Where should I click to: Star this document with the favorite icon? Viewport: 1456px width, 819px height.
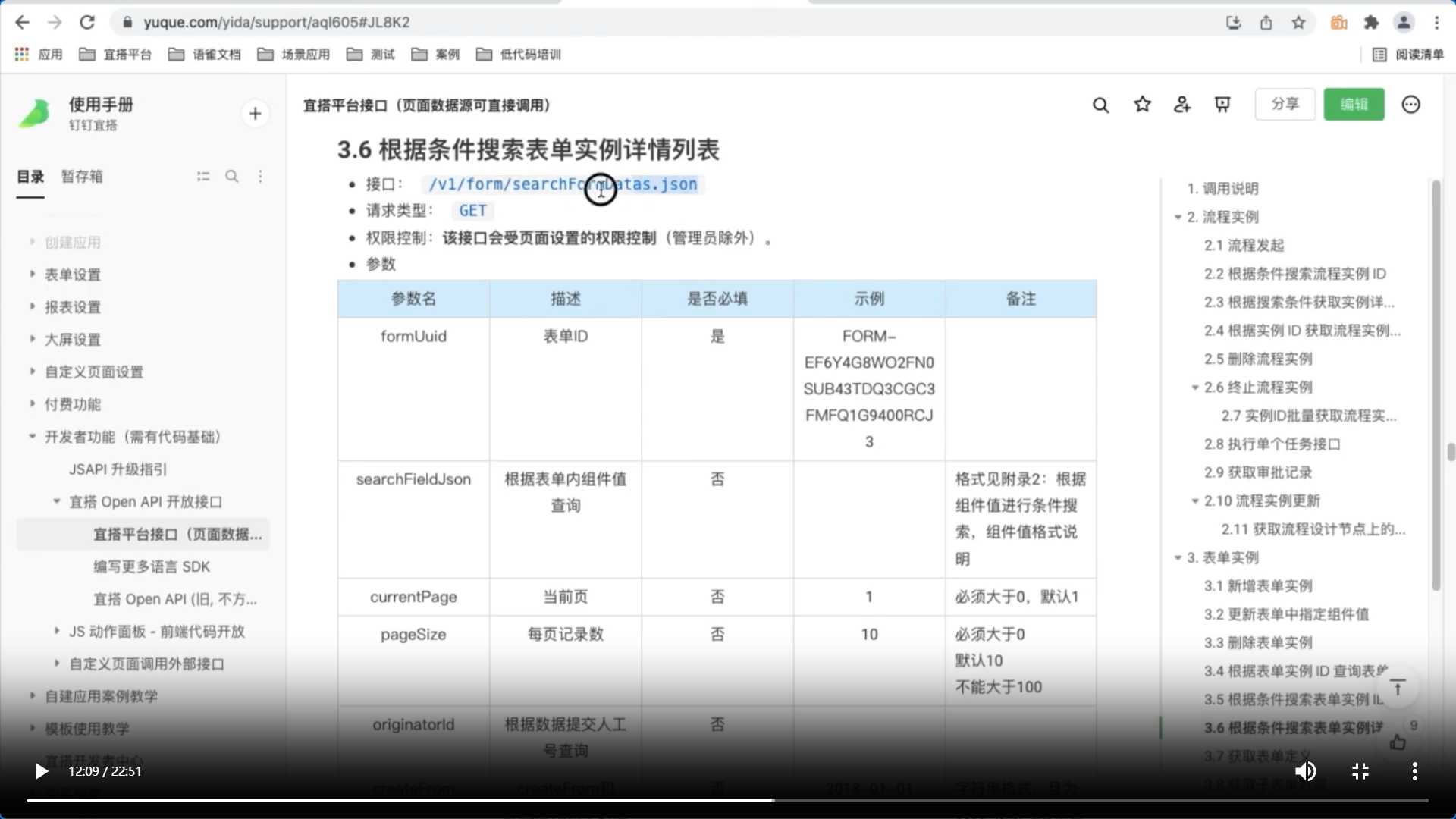pyautogui.click(x=1142, y=105)
